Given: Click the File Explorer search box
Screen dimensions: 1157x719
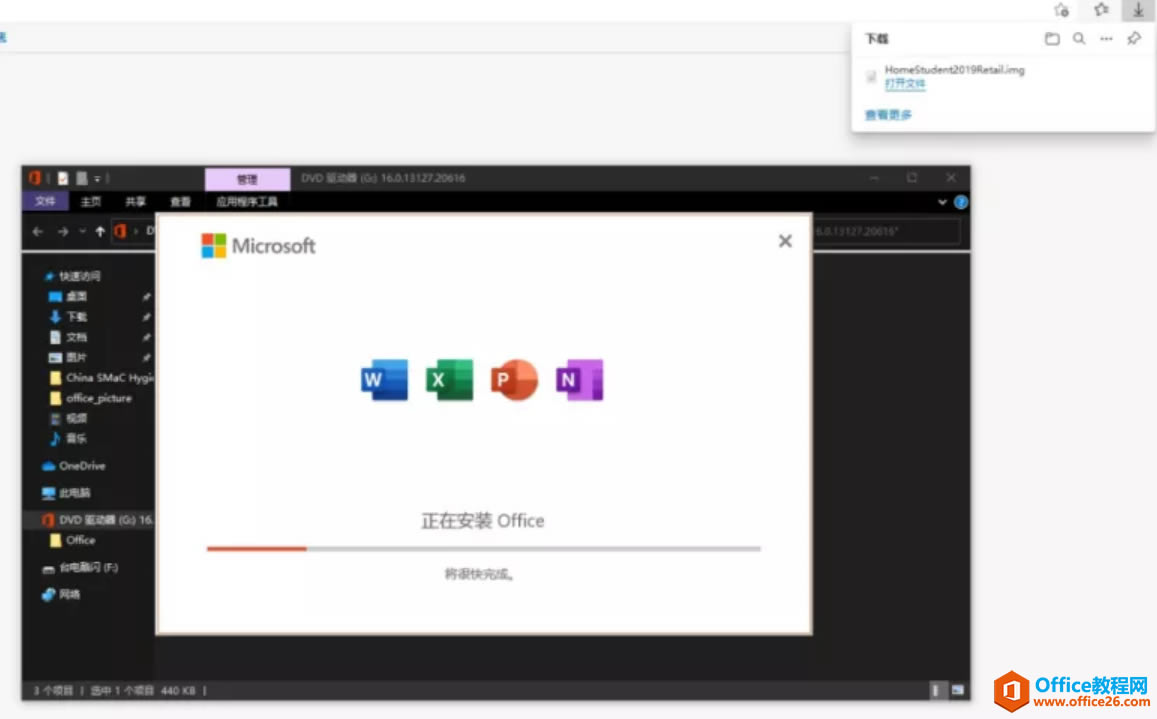Looking at the screenshot, I should [x=888, y=231].
